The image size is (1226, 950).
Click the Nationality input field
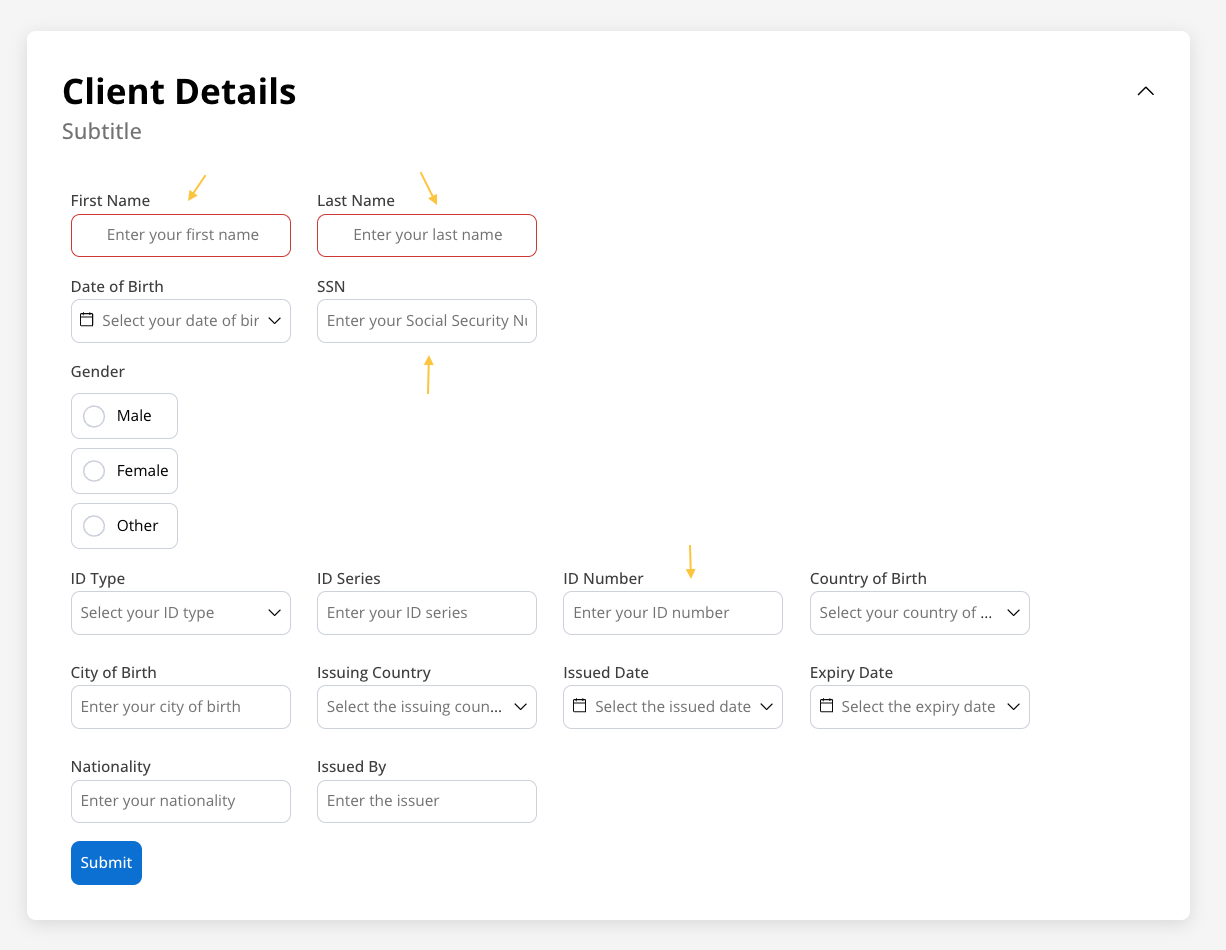pyautogui.click(x=181, y=801)
